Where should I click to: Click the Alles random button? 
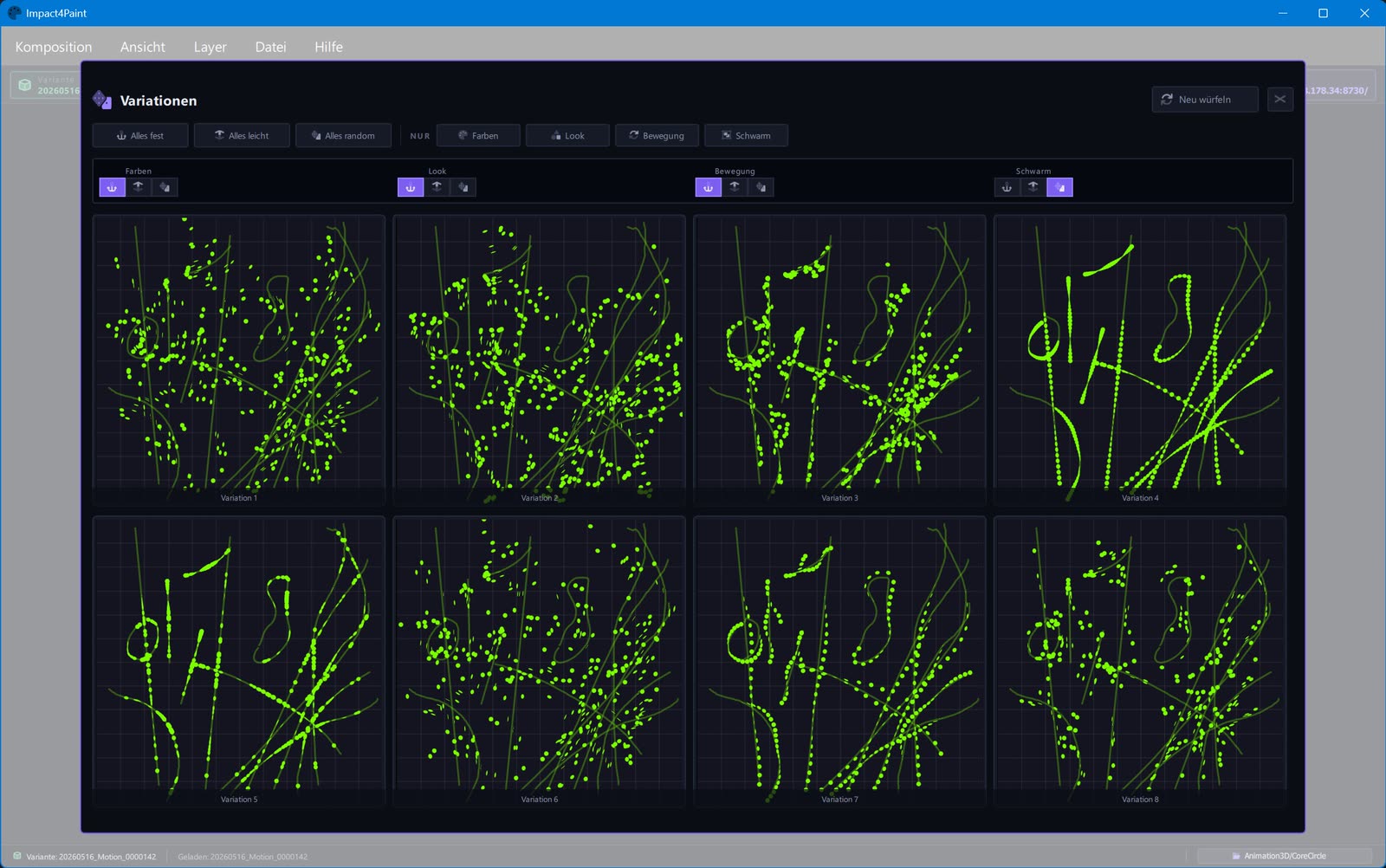tap(343, 136)
